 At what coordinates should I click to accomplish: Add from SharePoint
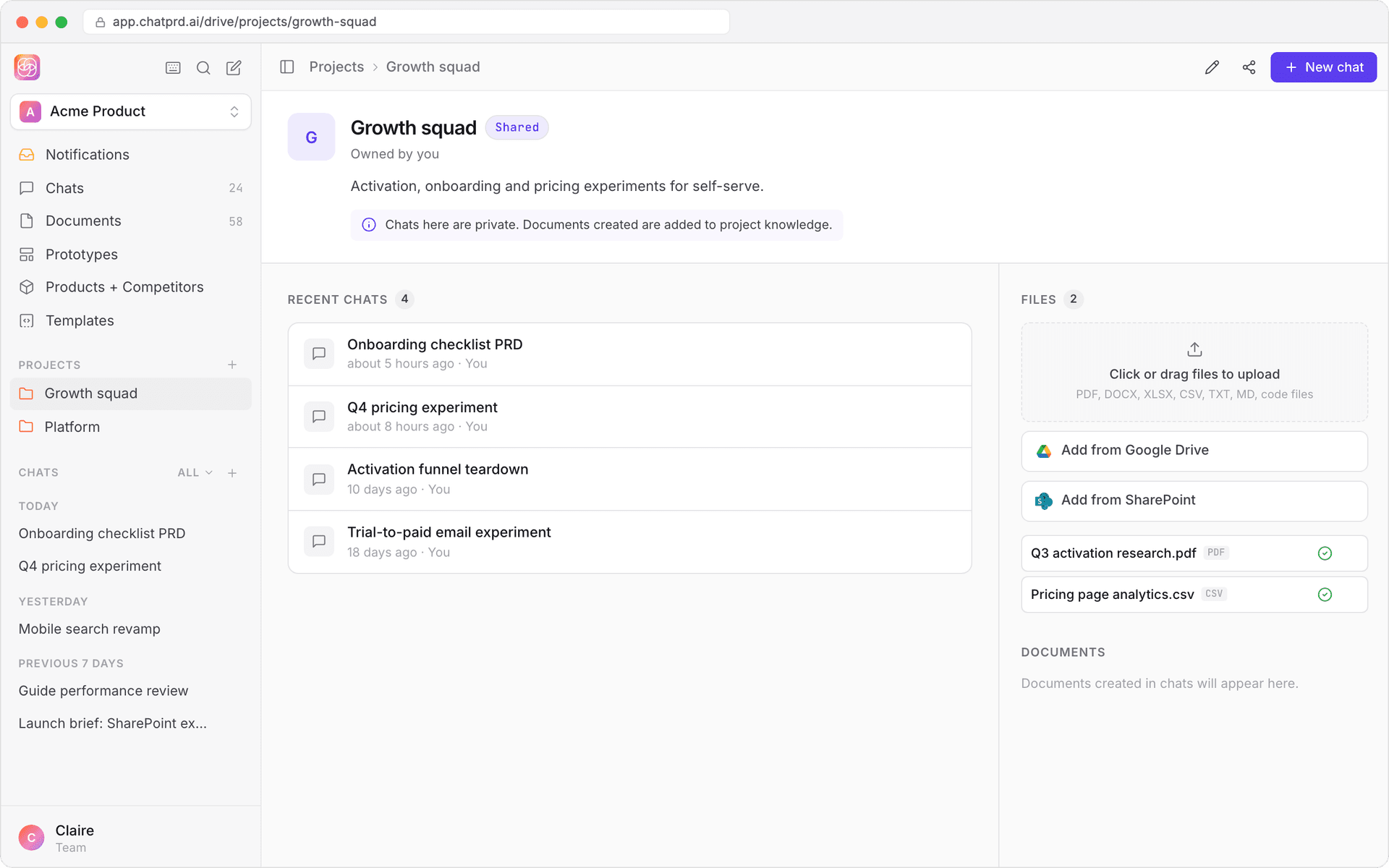[x=1194, y=501]
